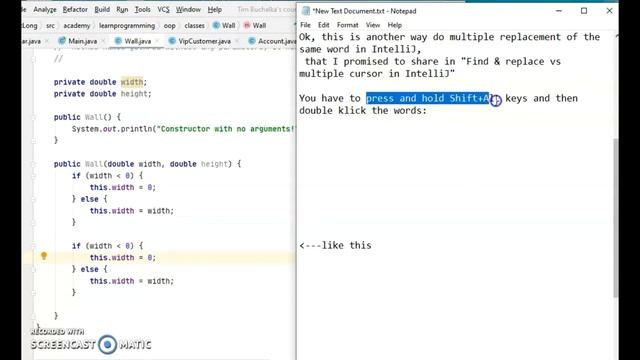
Task: Click the 'public Wall(double width, double height)' line
Action: pyautogui.click(x=147, y=164)
